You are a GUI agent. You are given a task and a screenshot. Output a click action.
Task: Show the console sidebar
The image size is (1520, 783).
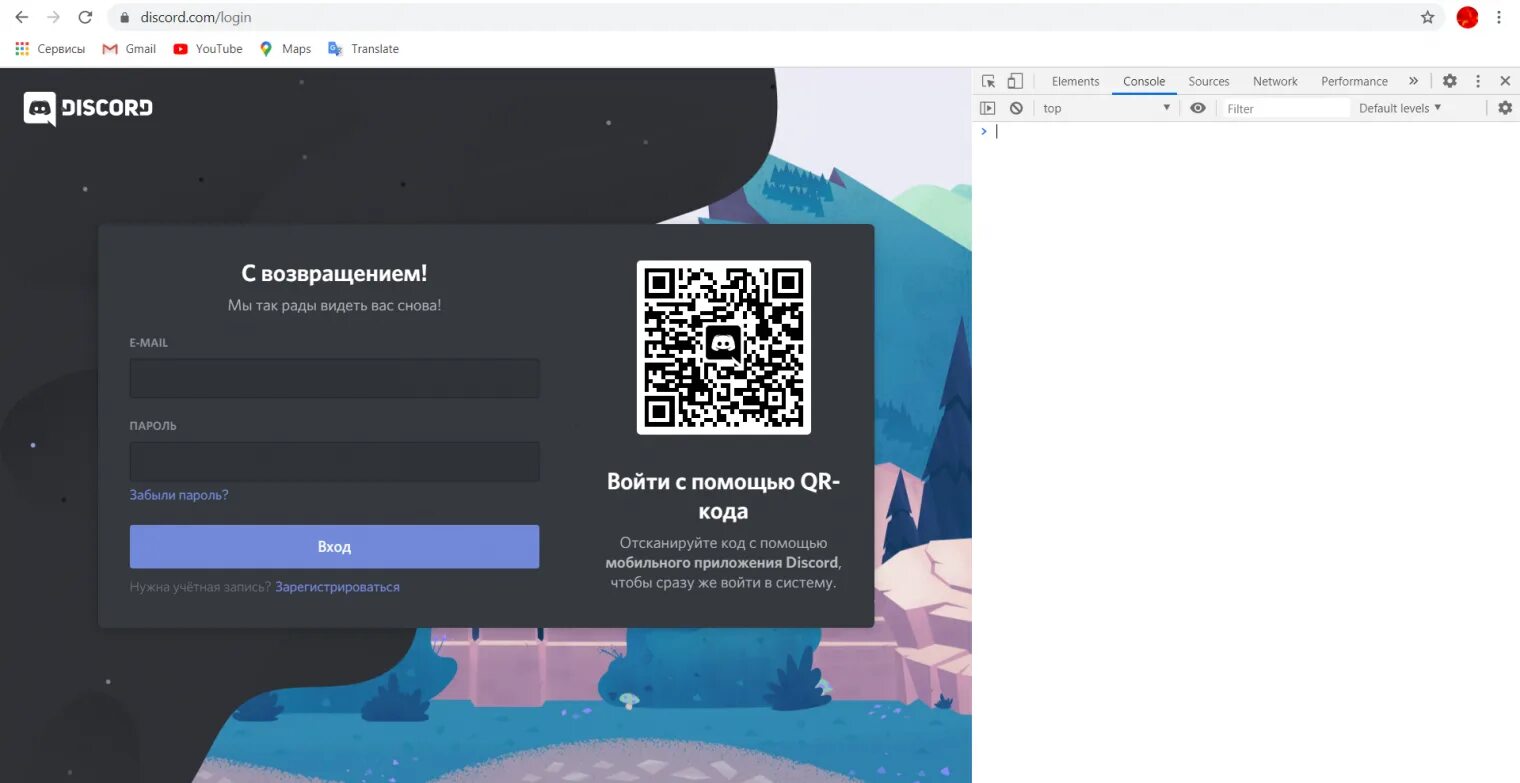(988, 108)
